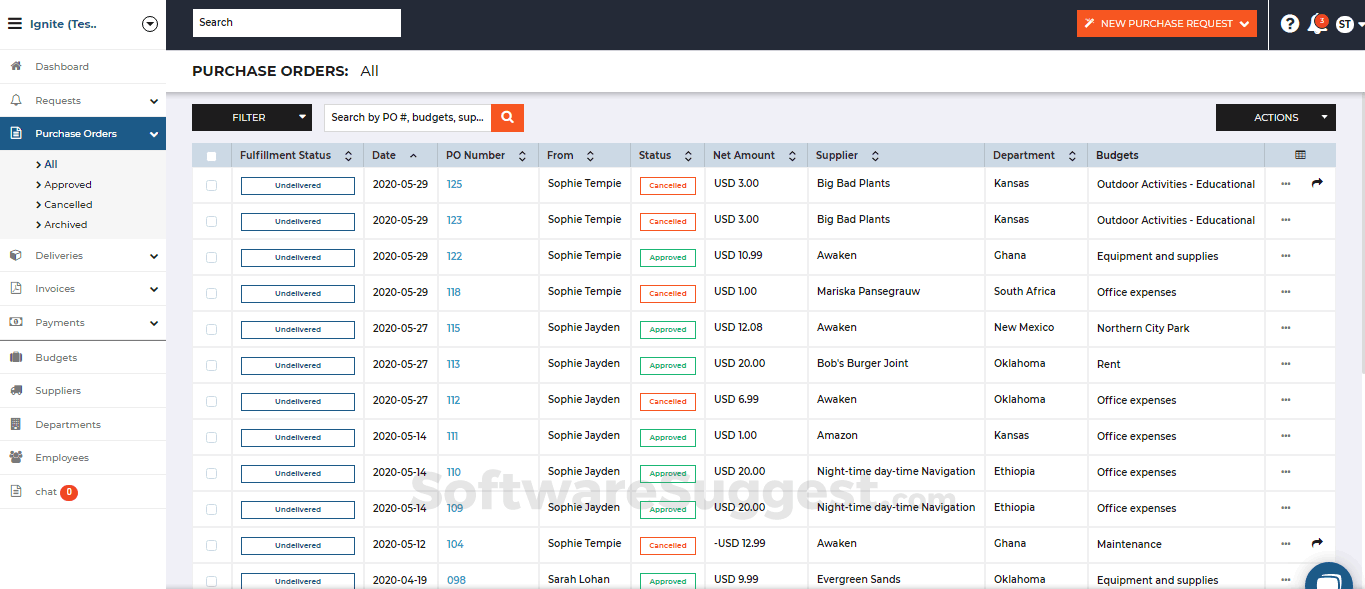The height and width of the screenshot is (589, 1365).
Task: Click the top Search input field
Action: click(297, 23)
